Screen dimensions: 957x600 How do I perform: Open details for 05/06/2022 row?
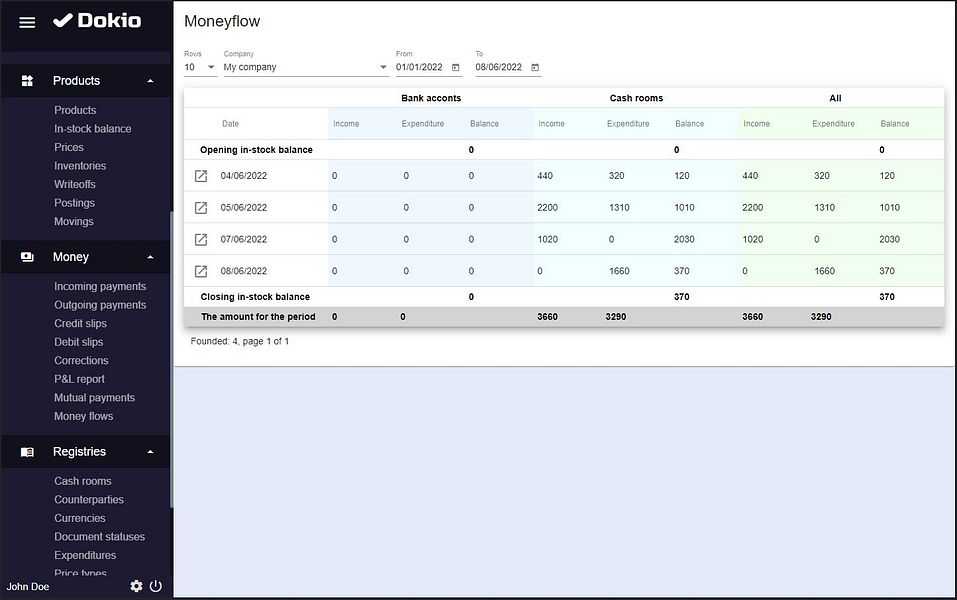click(x=201, y=208)
